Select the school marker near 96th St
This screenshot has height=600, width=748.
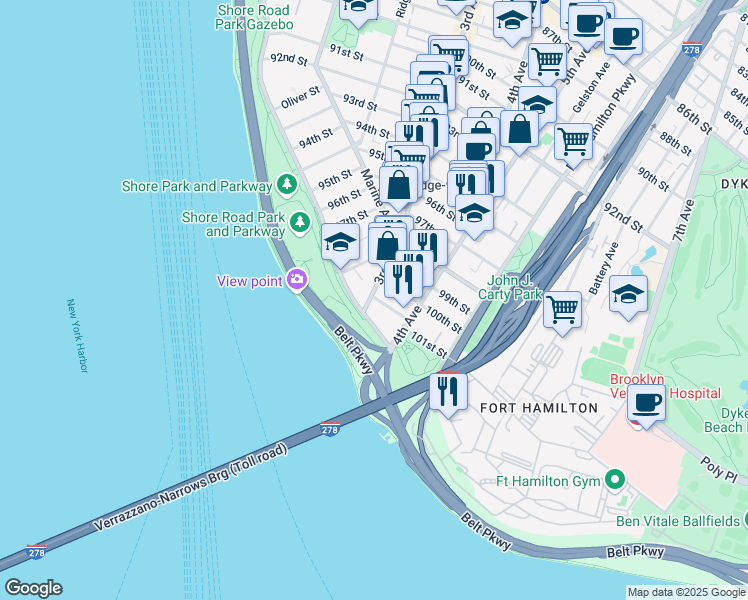(474, 216)
